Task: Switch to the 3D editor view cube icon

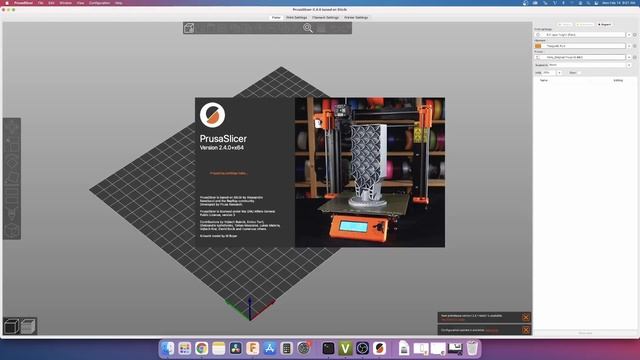Action: click(x=11, y=326)
